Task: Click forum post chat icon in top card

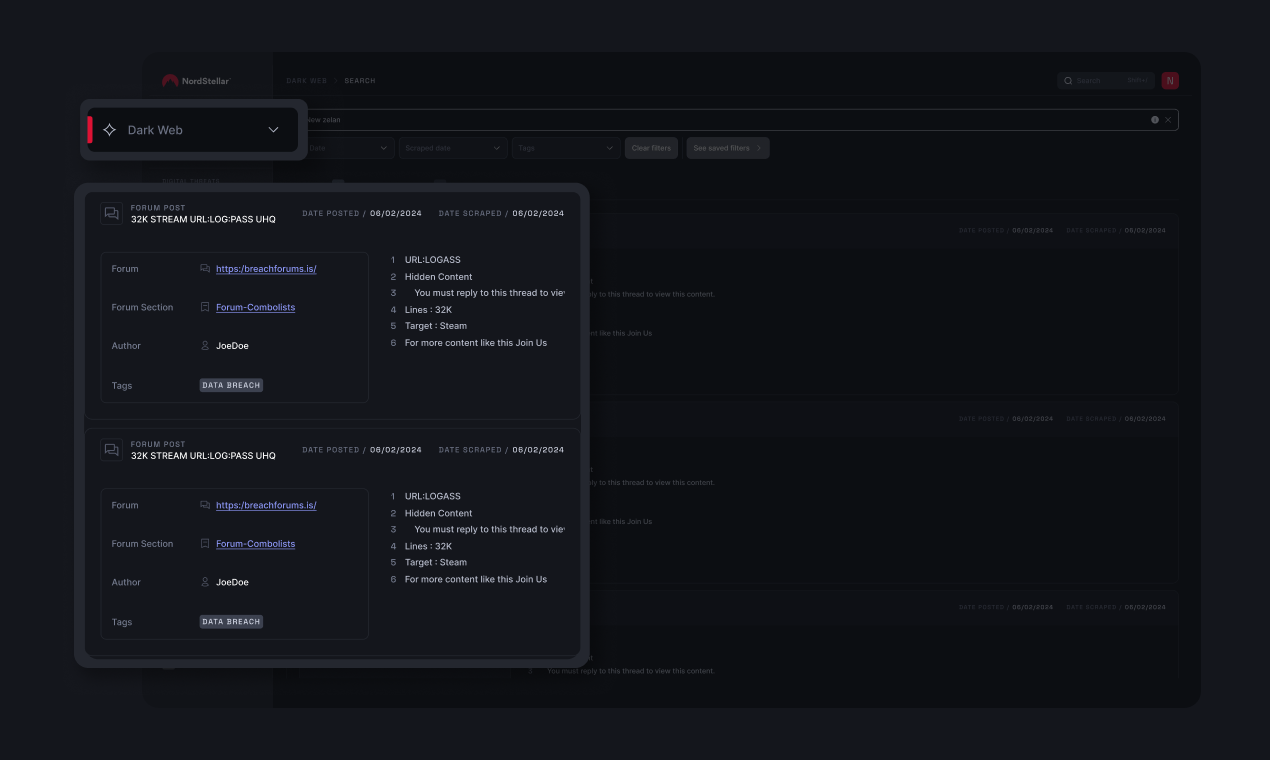Action: [111, 213]
